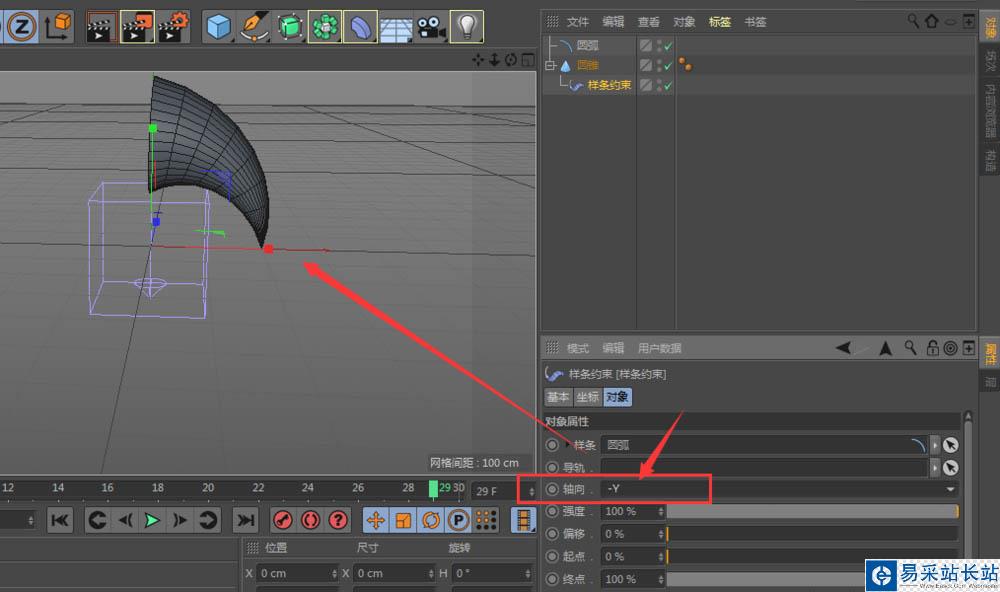
Task: Toggle keyframe circle for 轴向 parameter
Action: pos(552,489)
